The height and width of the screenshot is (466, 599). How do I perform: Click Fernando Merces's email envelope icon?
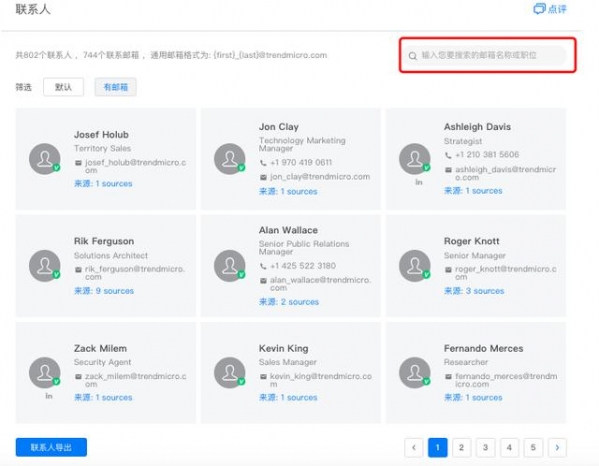click(448, 377)
